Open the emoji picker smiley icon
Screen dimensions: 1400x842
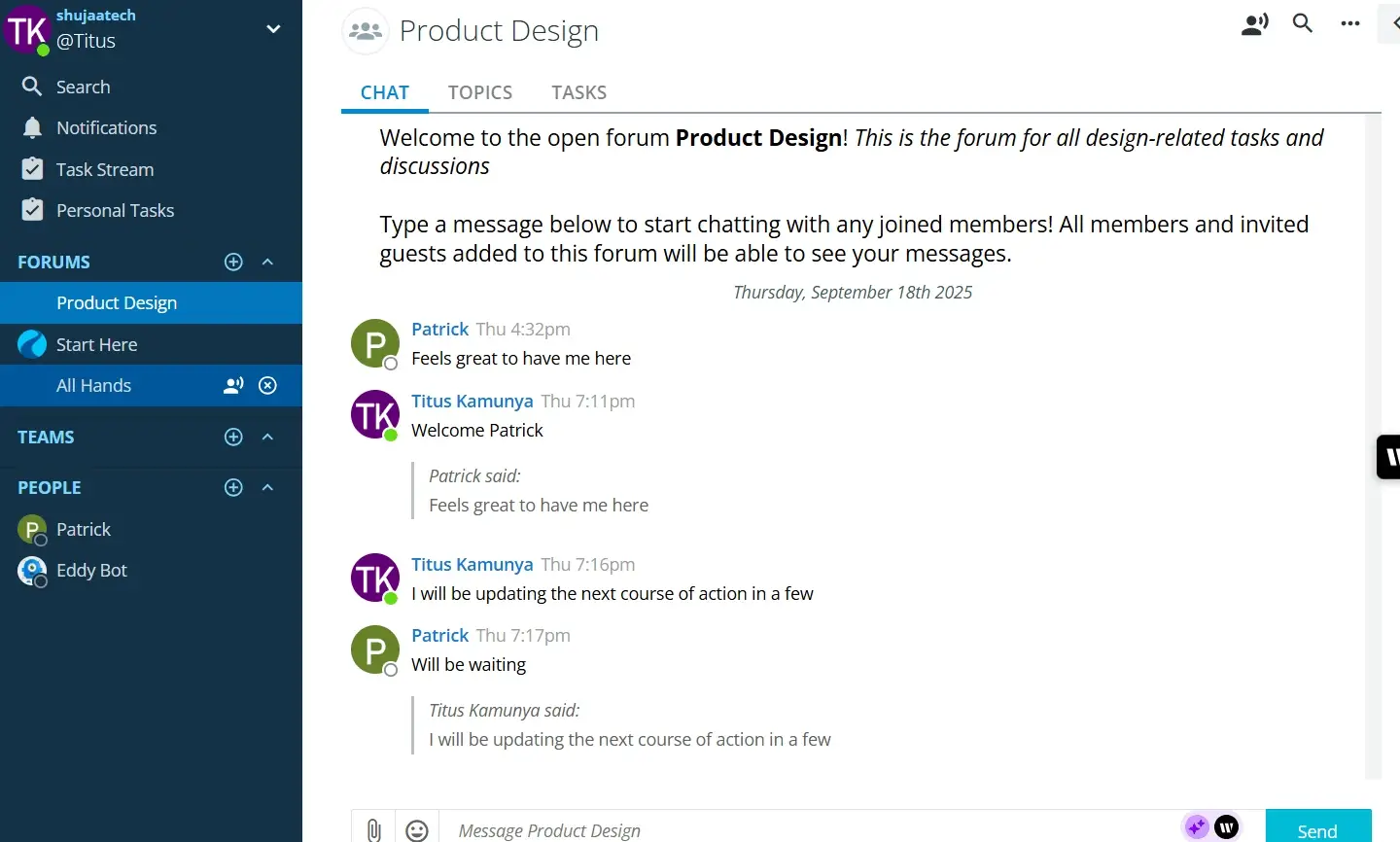pyautogui.click(x=417, y=829)
